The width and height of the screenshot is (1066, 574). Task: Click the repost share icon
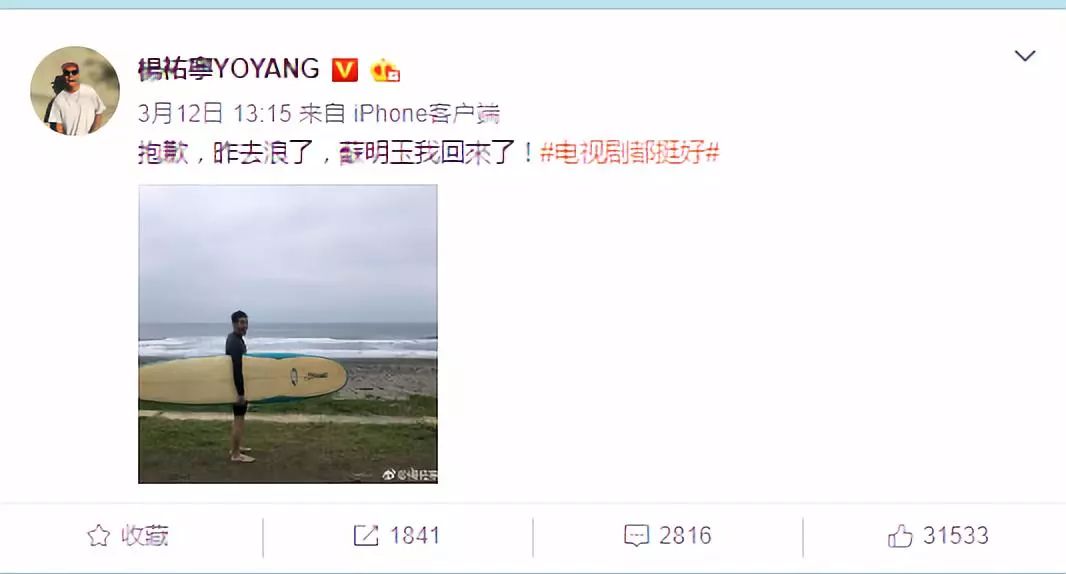click(365, 535)
